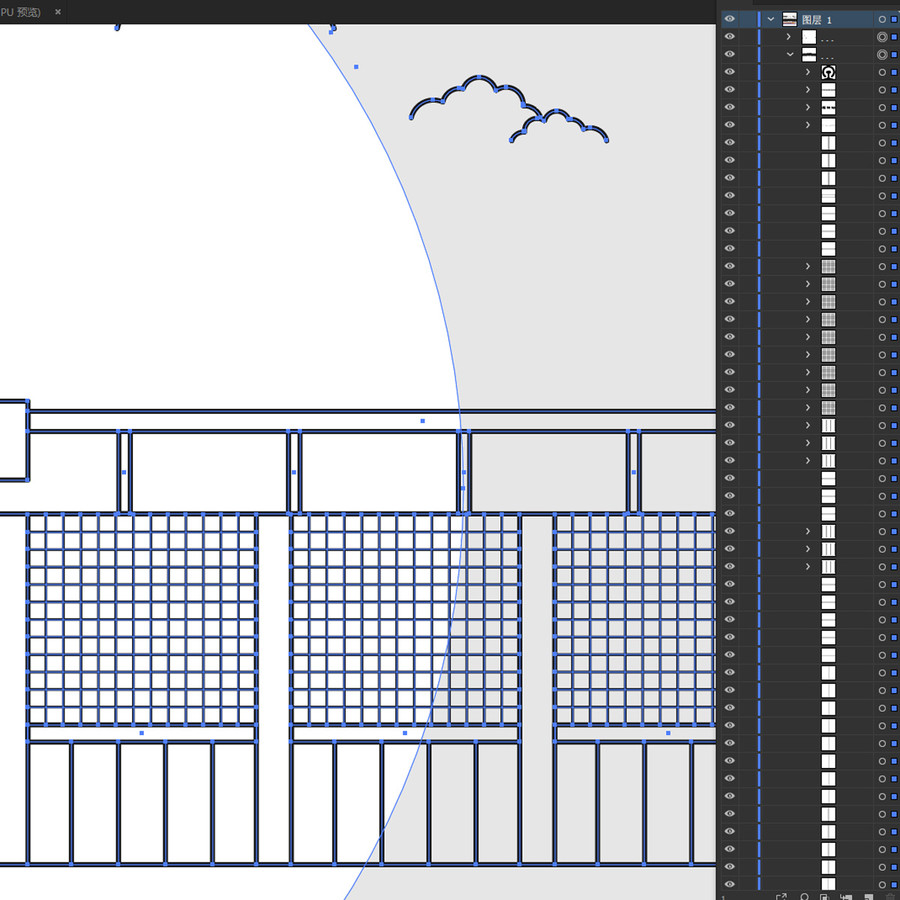Expand the collapsed group directly under 图层 1
The width and height of the screenshot is (900, 900).
pos(789,37)
